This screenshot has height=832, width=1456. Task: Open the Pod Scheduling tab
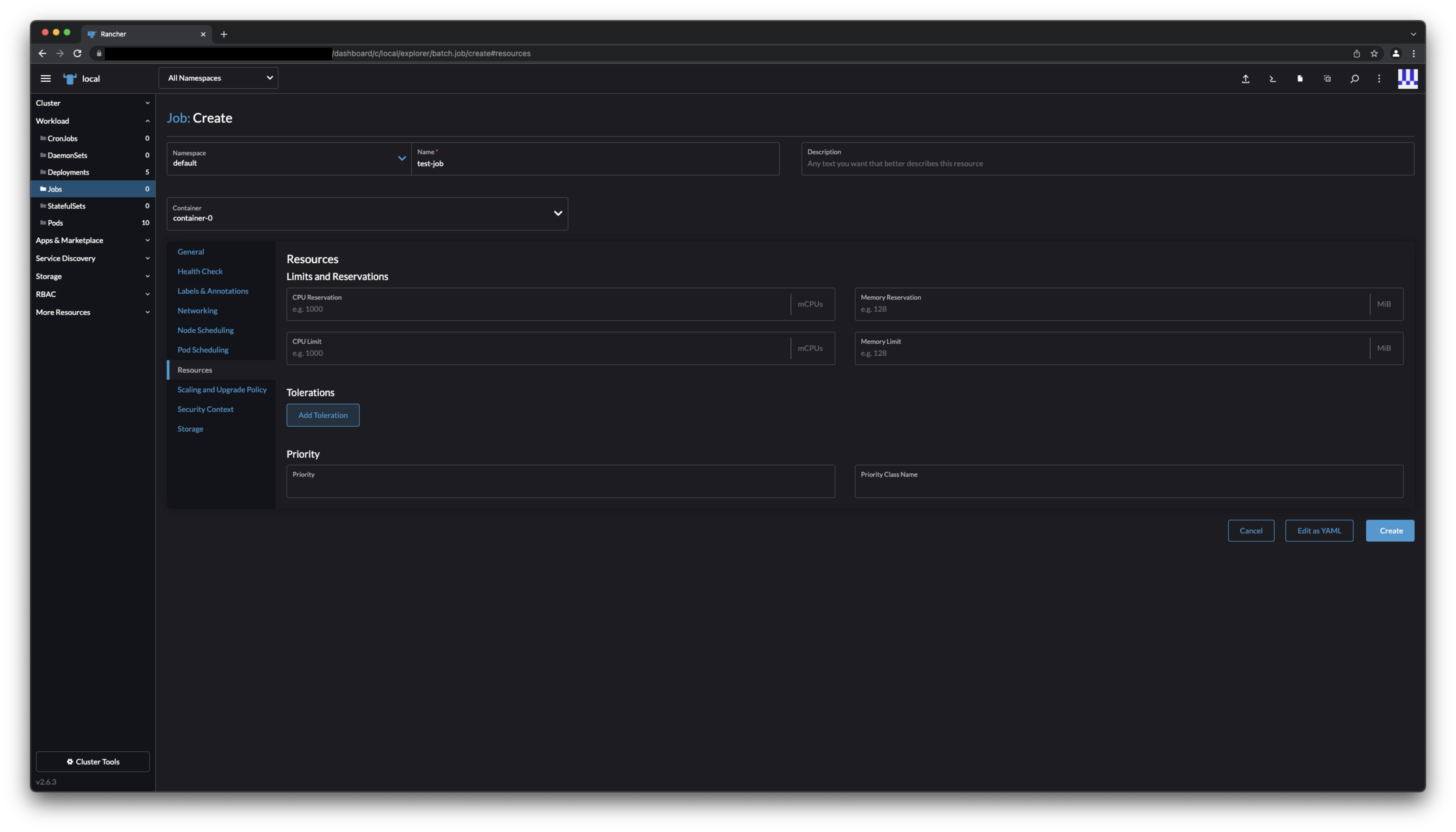point(203,349)
